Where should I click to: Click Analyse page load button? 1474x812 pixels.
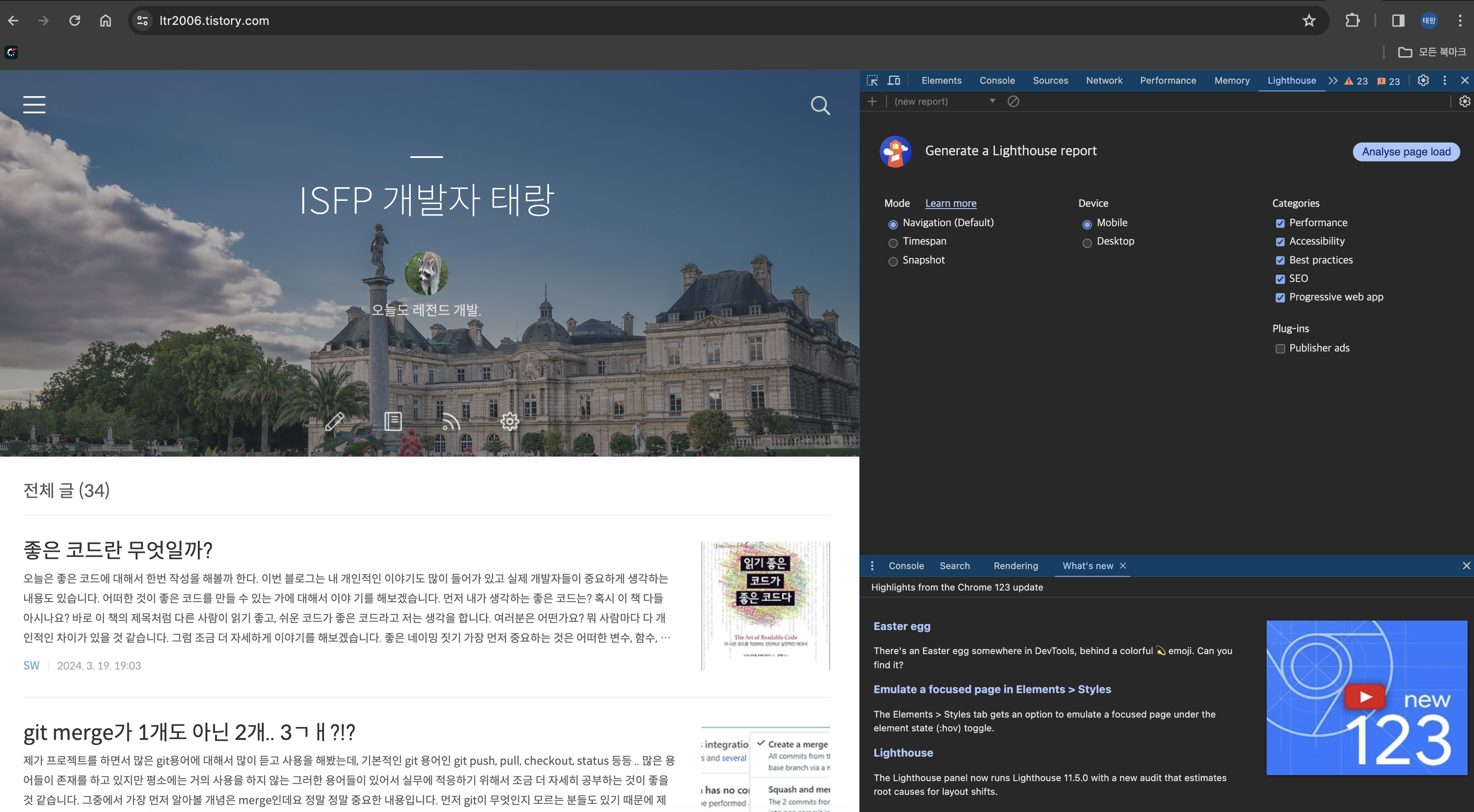1406,151
